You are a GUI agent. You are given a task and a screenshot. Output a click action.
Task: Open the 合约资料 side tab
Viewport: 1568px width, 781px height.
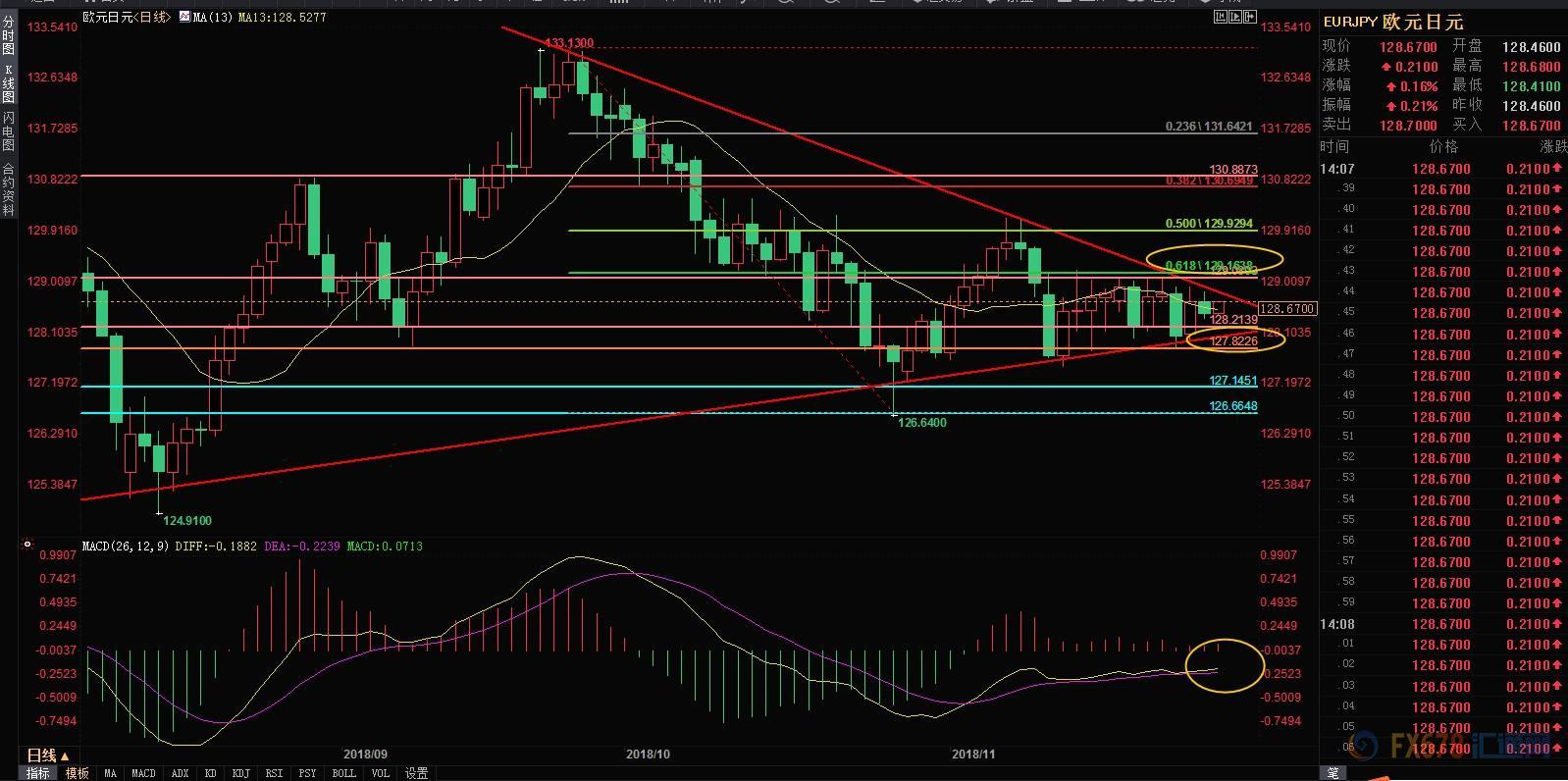pos(9,188)
